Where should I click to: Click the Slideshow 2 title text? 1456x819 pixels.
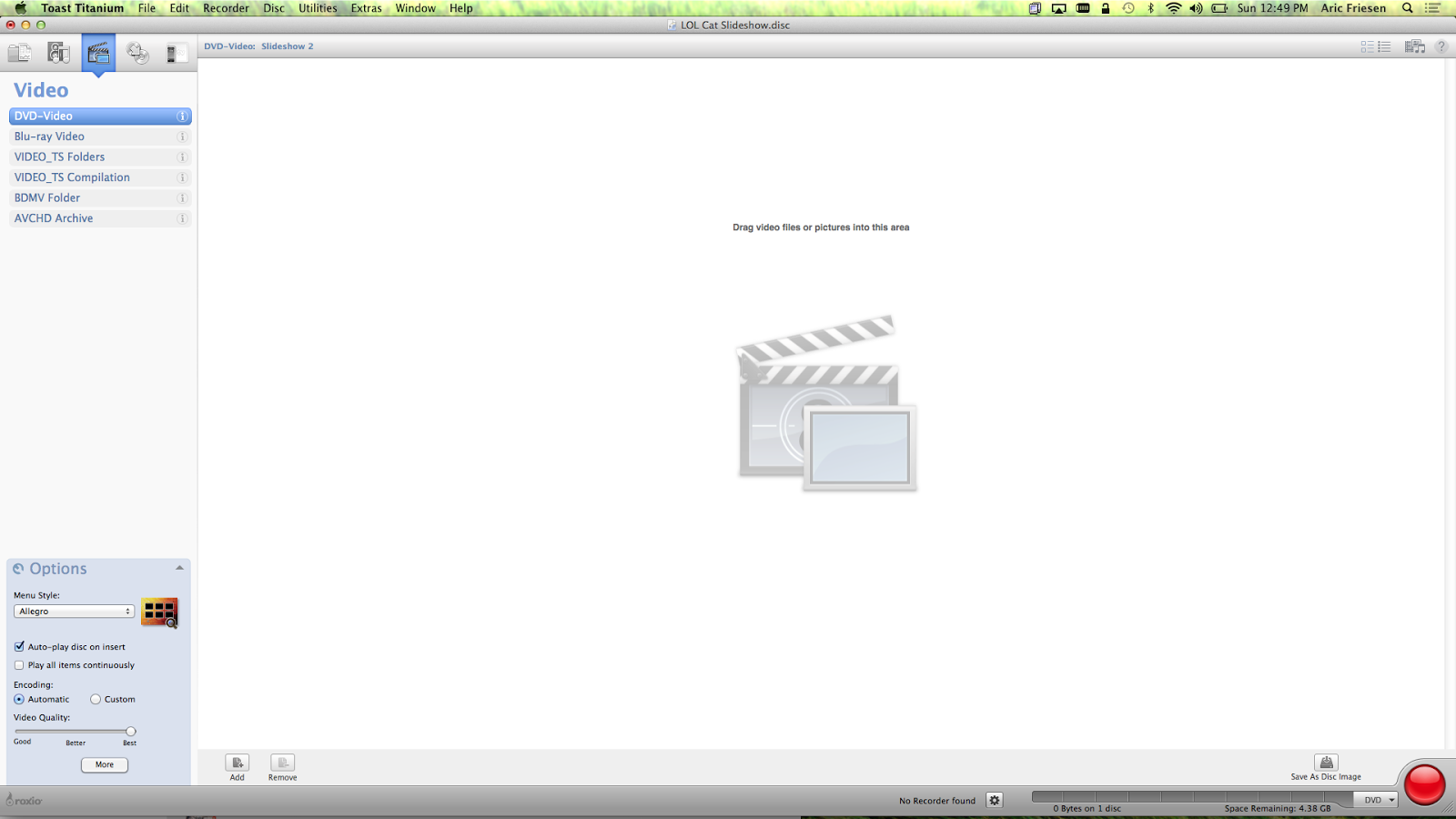click(287, 46)
